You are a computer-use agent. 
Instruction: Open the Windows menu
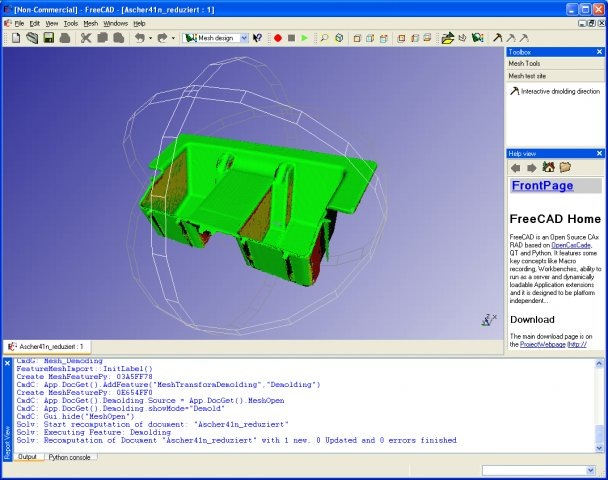[x=116, y=24]
